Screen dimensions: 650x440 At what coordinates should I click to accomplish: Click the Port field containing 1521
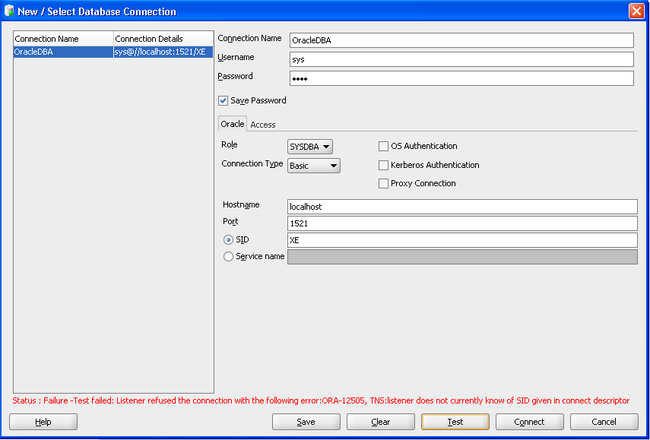tap(462, 224)
